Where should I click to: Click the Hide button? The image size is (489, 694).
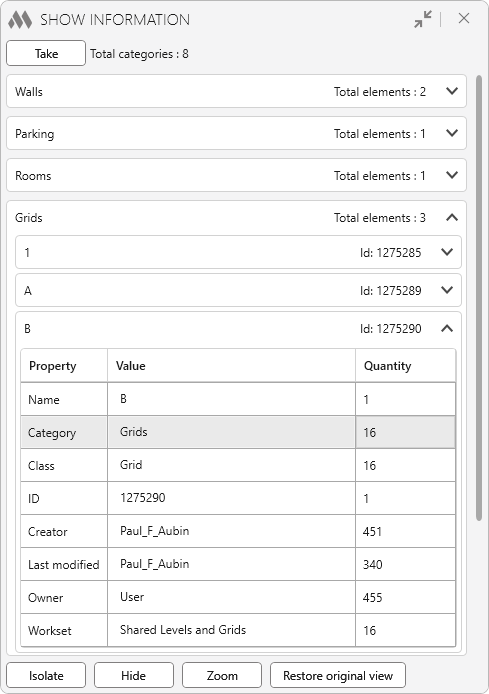134,675
